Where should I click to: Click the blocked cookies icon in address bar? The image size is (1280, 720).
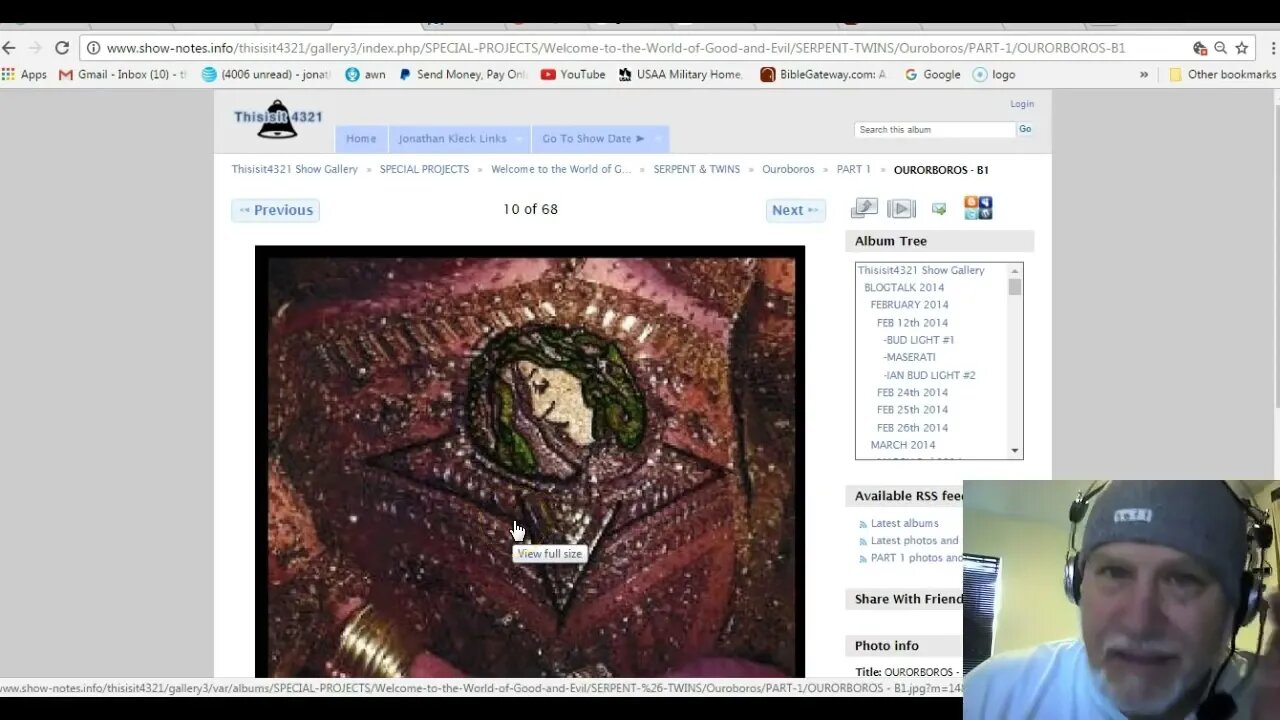(1200, 48)
